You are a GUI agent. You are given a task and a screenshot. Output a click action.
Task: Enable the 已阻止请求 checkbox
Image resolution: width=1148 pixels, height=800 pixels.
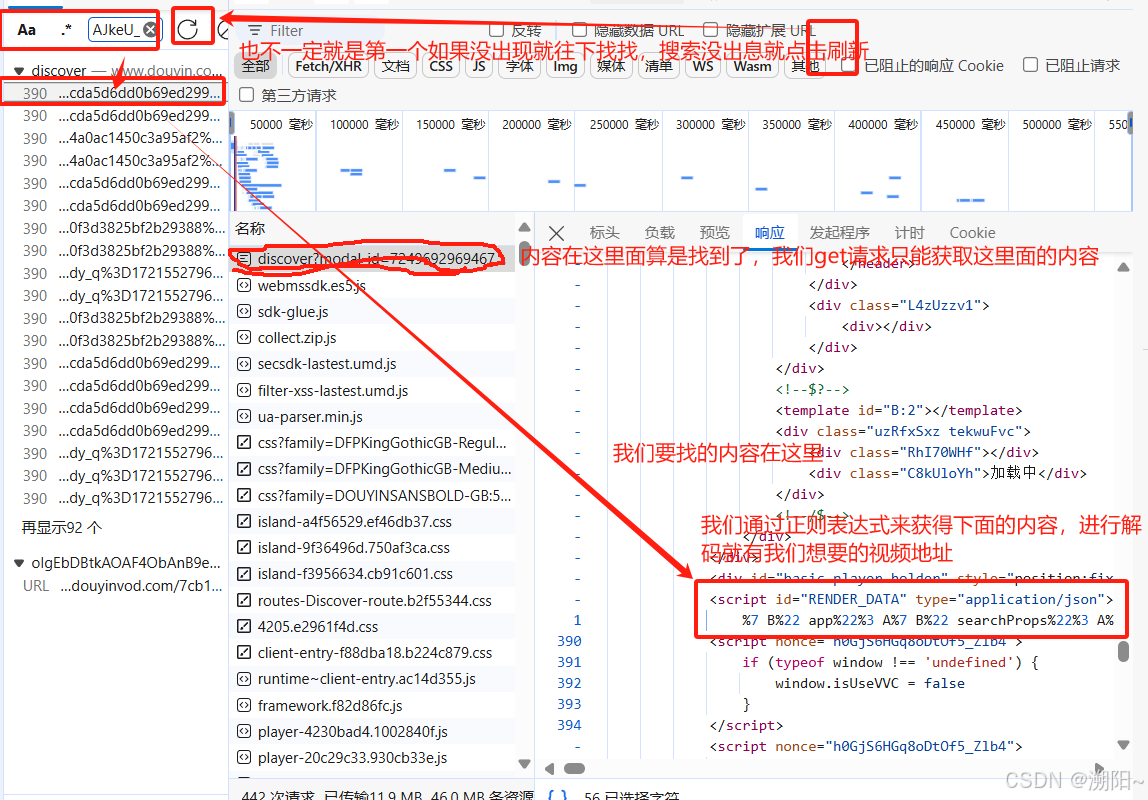(x=1030, y=65)
